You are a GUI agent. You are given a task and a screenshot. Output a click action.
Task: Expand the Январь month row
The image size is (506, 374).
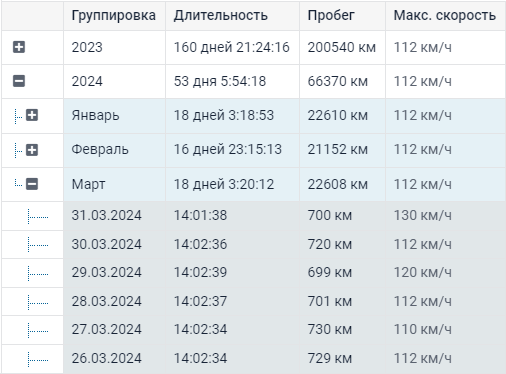pos(32,115)
